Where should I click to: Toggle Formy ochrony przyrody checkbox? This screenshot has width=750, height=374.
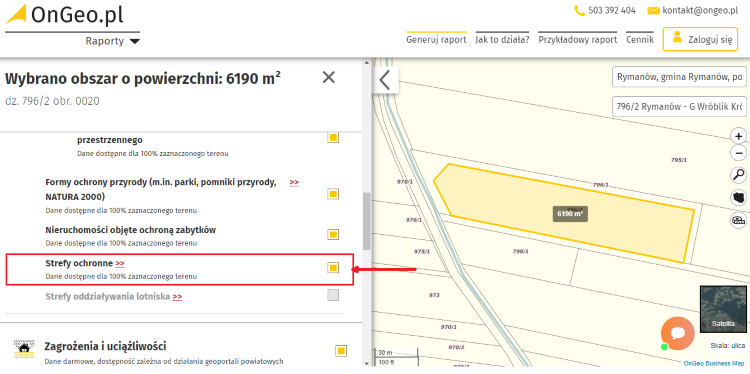tap(333, 194)
